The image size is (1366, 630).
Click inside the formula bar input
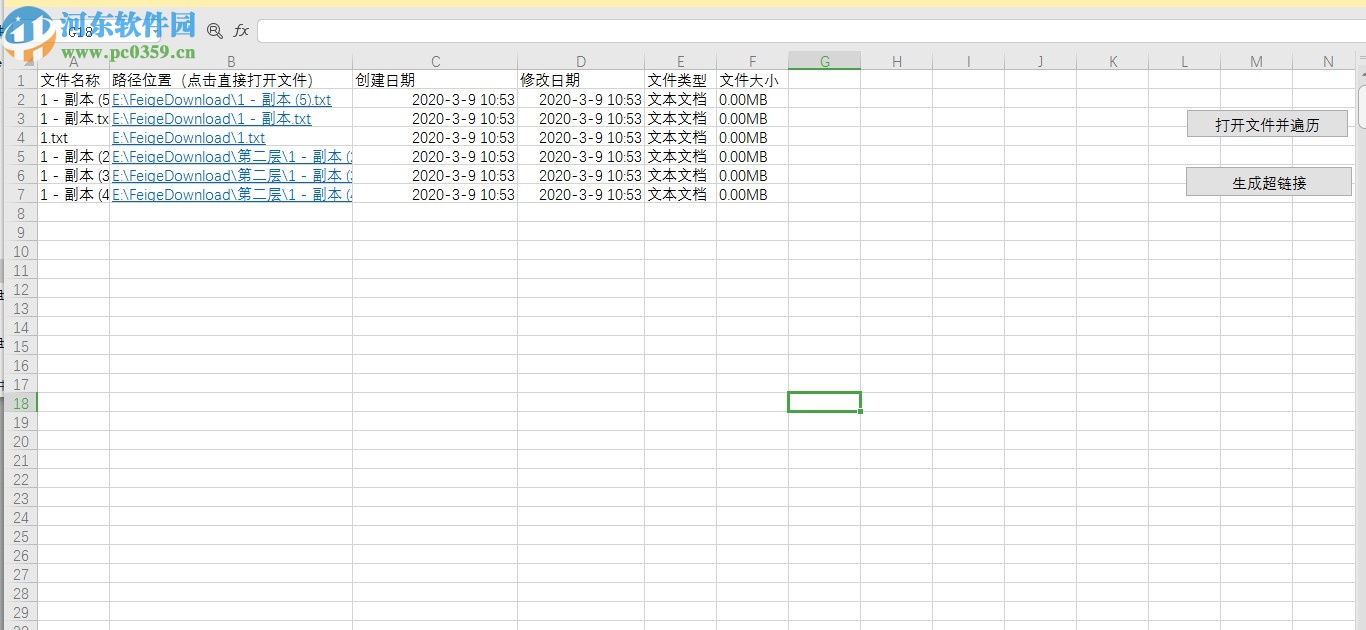pyautogui.click(x=811, y=31)
